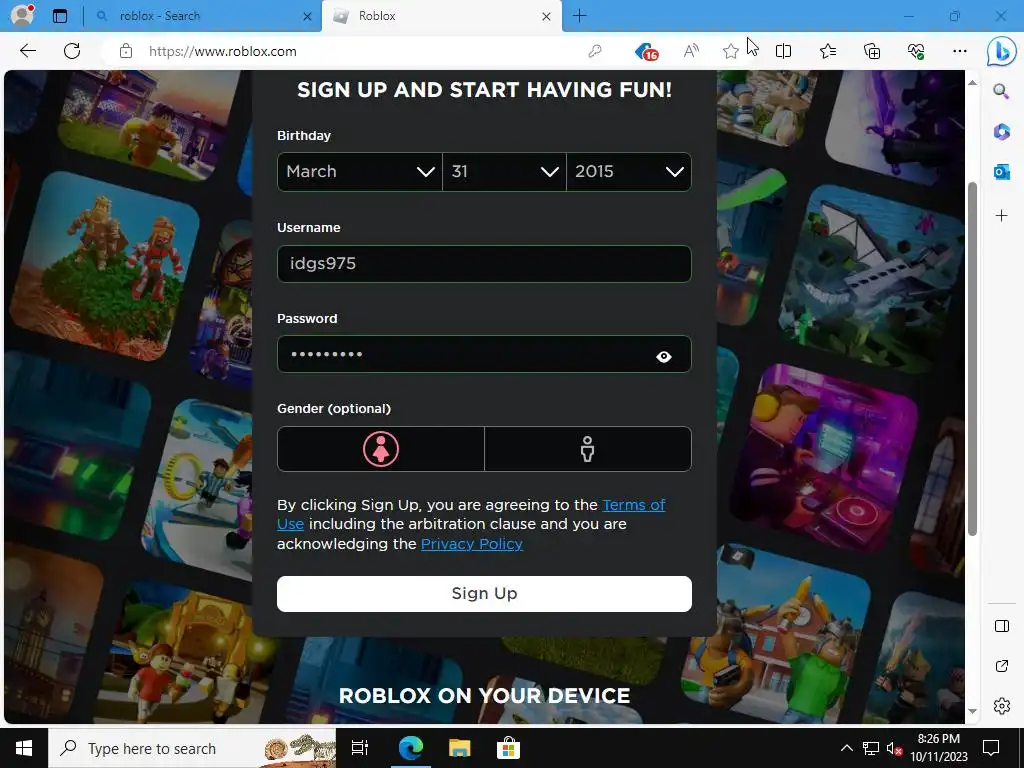Screen dimensions: 1024x768
Task: Switch to the Roblox tab
Action: coord(441,16)
